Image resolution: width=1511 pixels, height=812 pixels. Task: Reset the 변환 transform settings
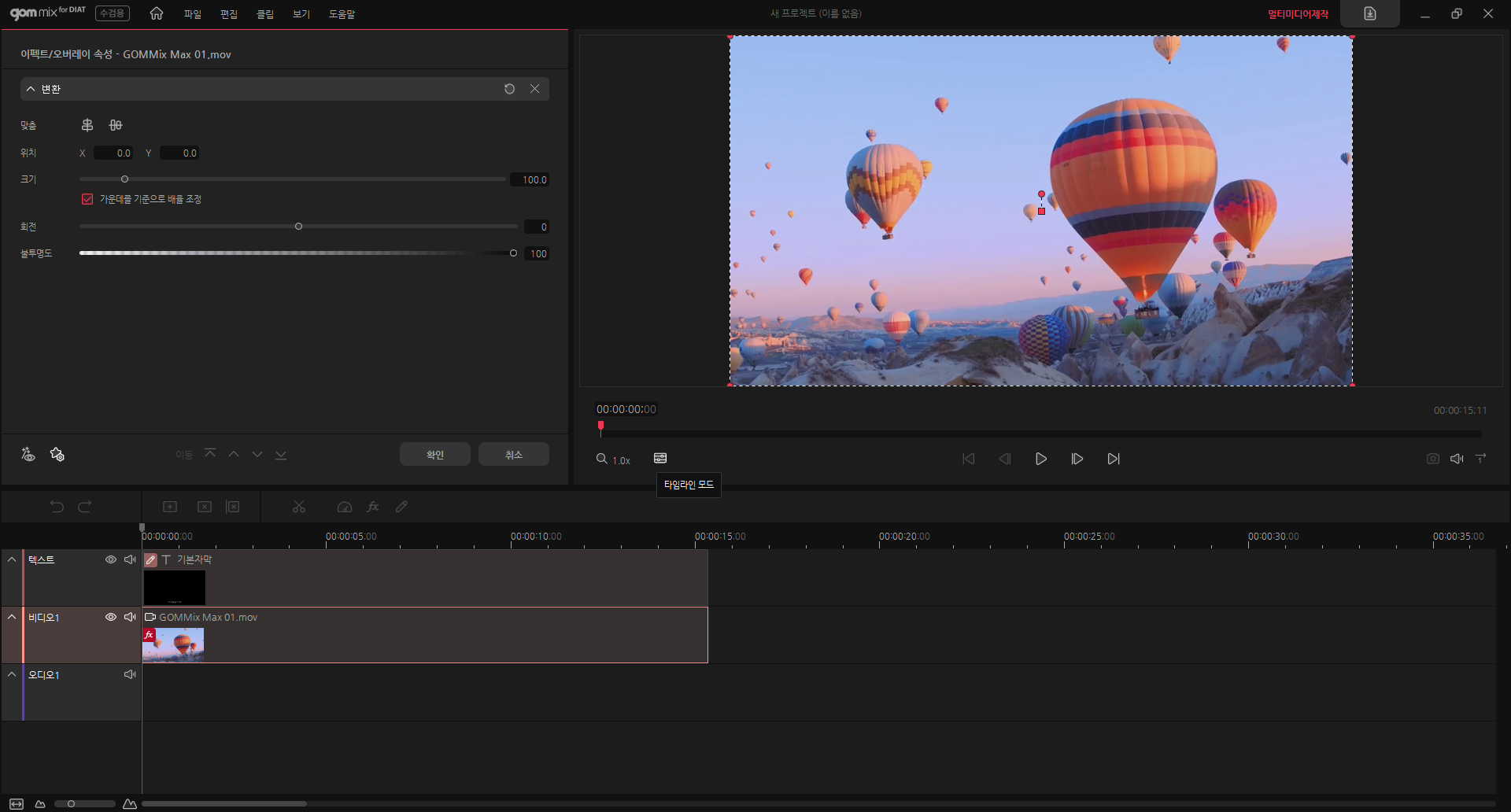coord(509,89)
